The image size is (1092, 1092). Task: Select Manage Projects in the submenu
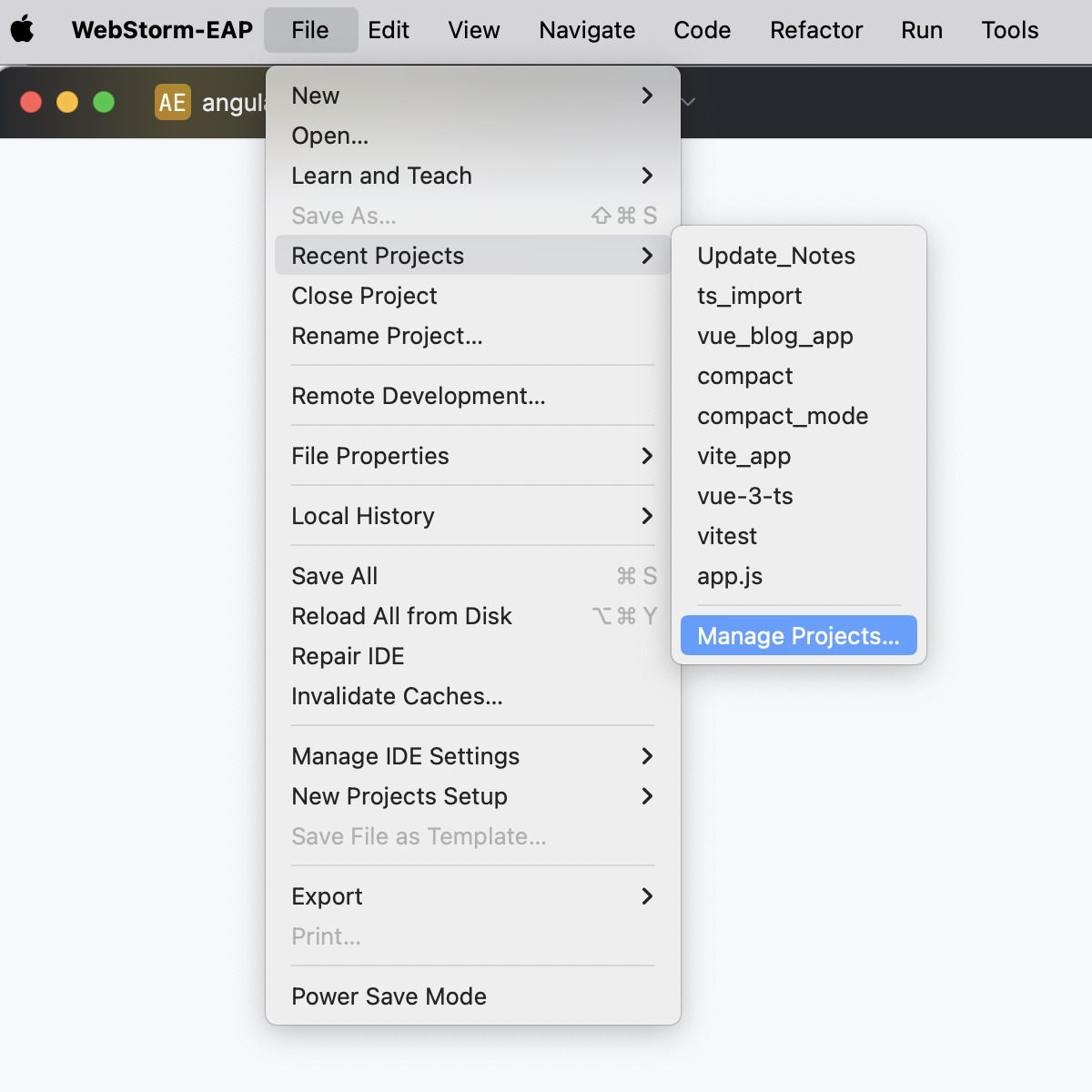797,635
